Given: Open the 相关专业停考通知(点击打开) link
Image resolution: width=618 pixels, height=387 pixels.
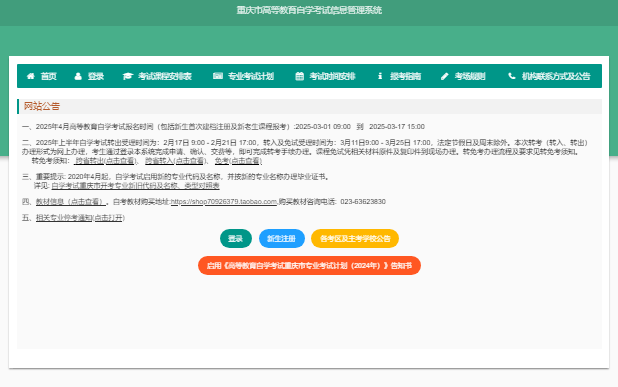Looking at the screenshot, I should [x=80, y=218].
